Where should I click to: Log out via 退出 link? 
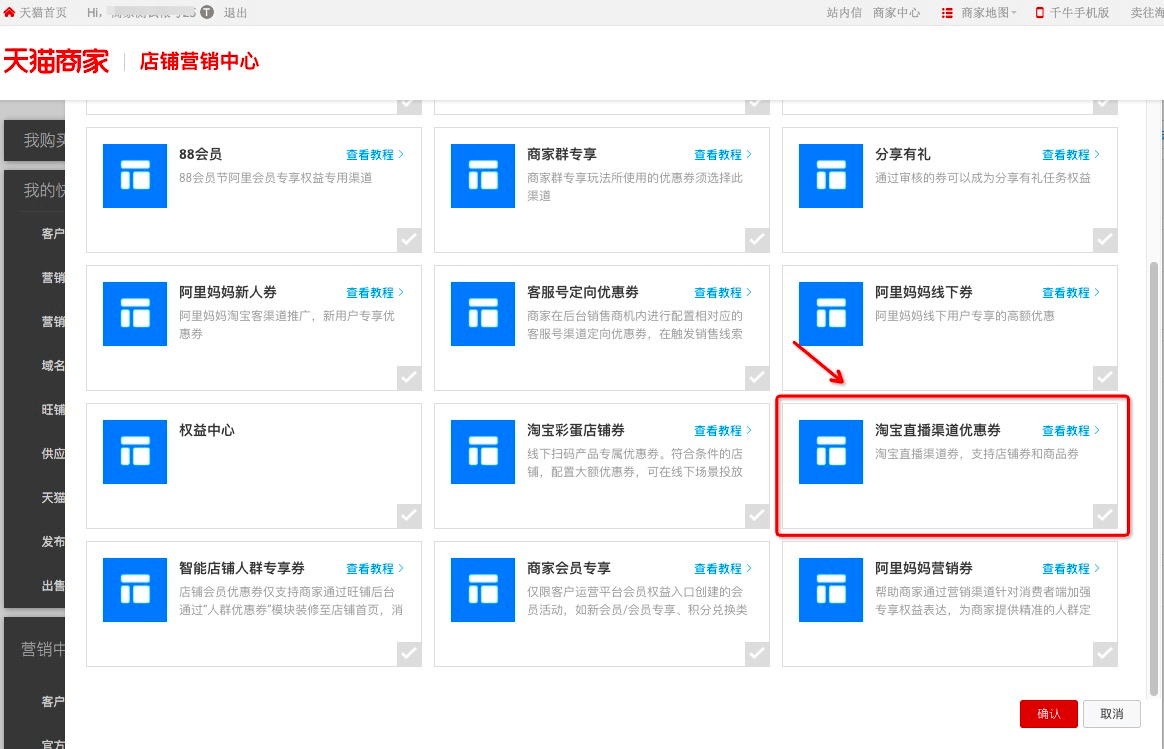click(x=235, y=13)
